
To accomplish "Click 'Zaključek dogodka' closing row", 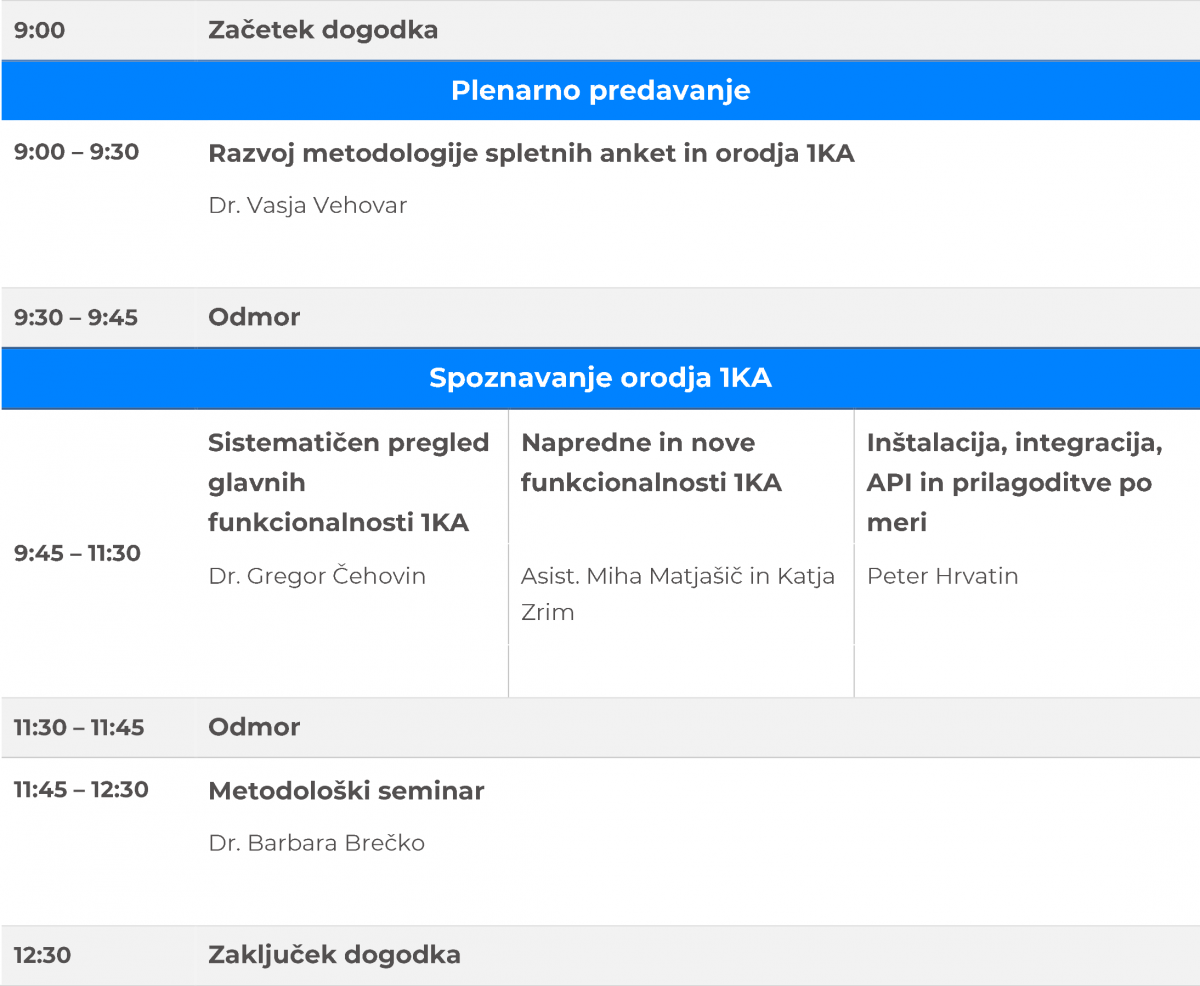I will click(334, 954).
